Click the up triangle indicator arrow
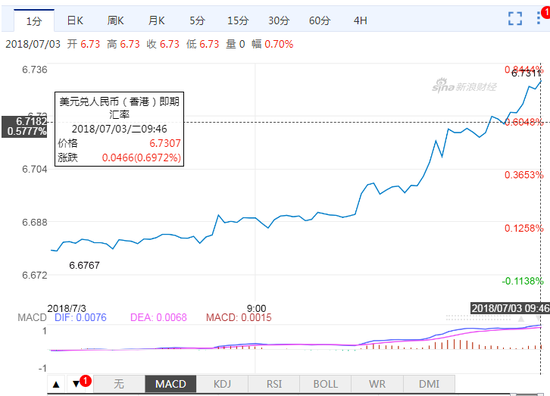 coord(56,384)
